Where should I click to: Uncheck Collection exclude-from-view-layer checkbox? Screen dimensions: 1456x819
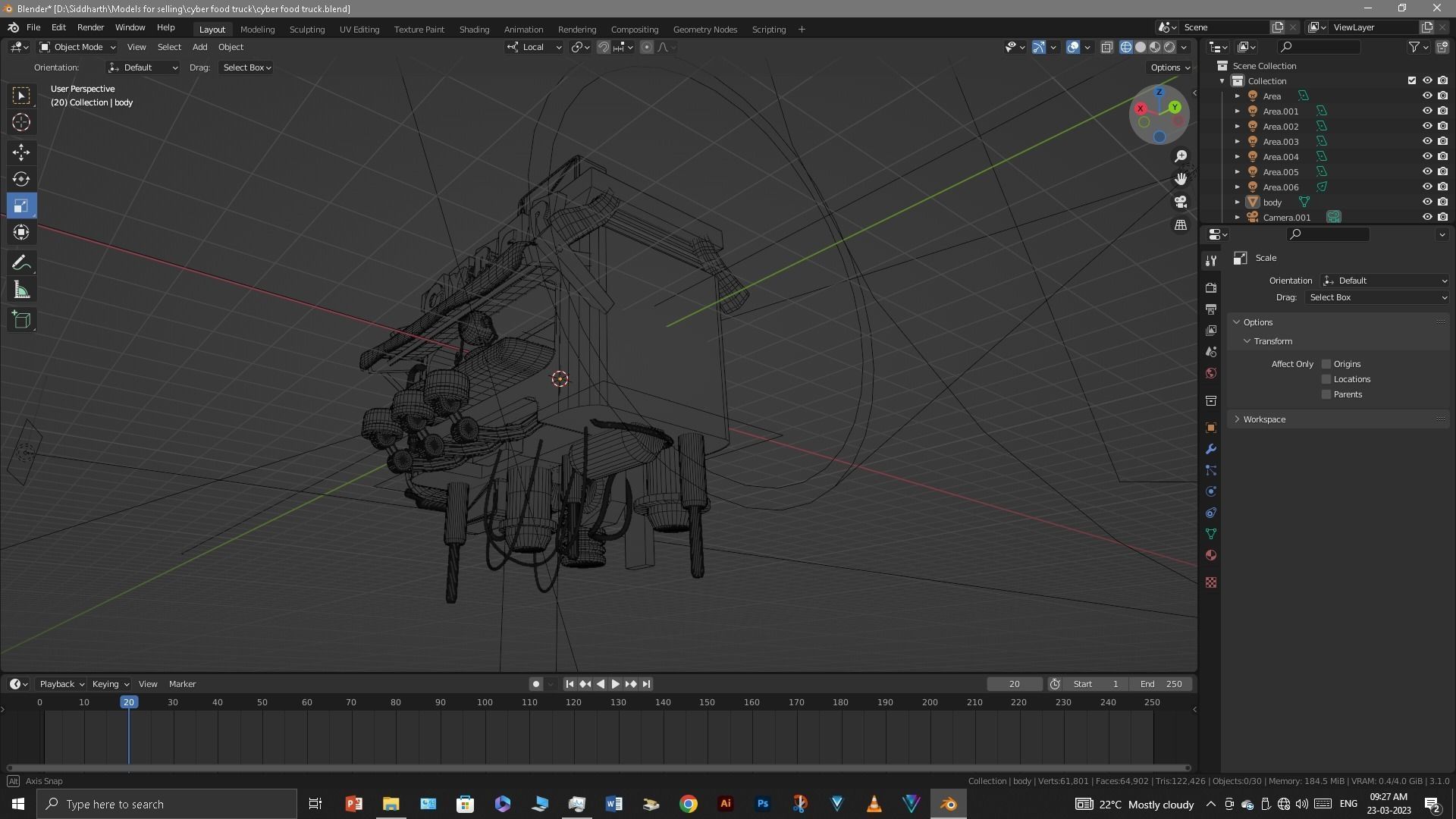tap(1412, 80)
